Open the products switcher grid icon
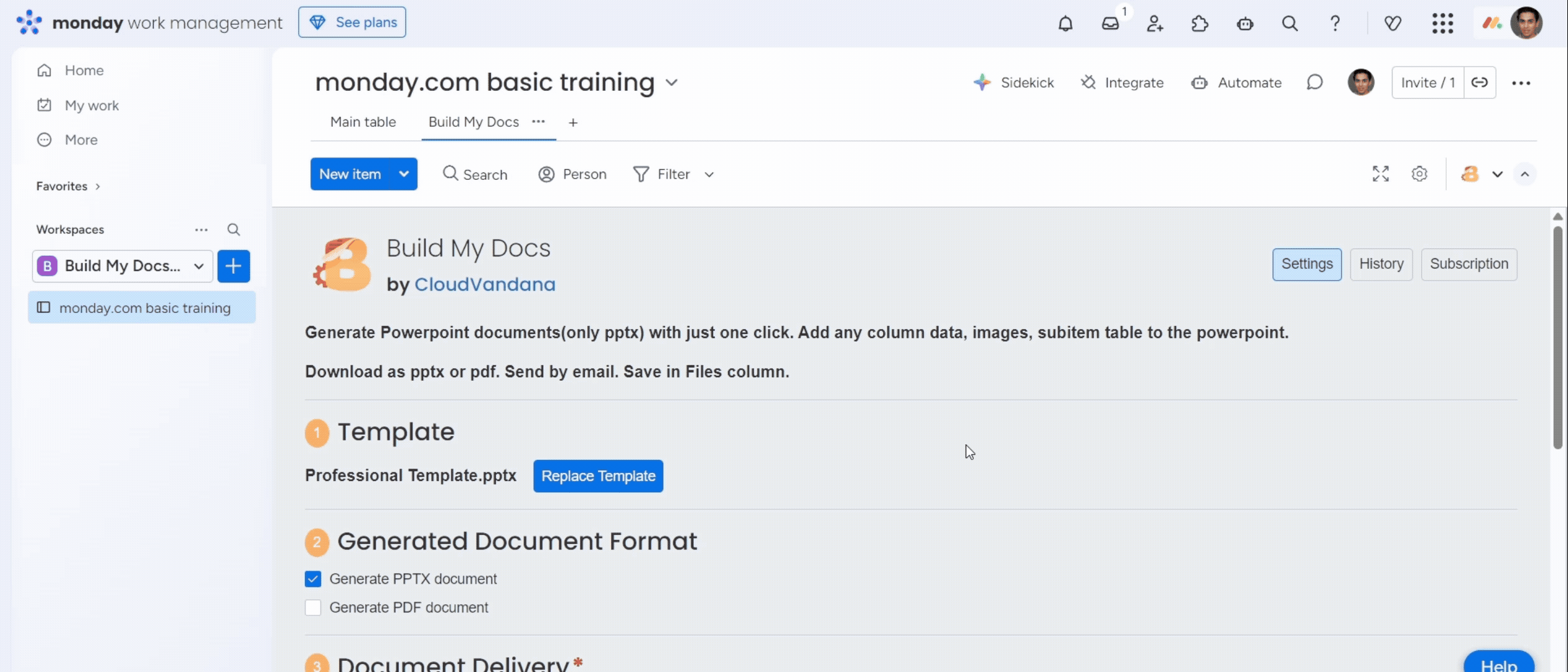This screenshot has height=672, width=1568. tap(1442, 24)
